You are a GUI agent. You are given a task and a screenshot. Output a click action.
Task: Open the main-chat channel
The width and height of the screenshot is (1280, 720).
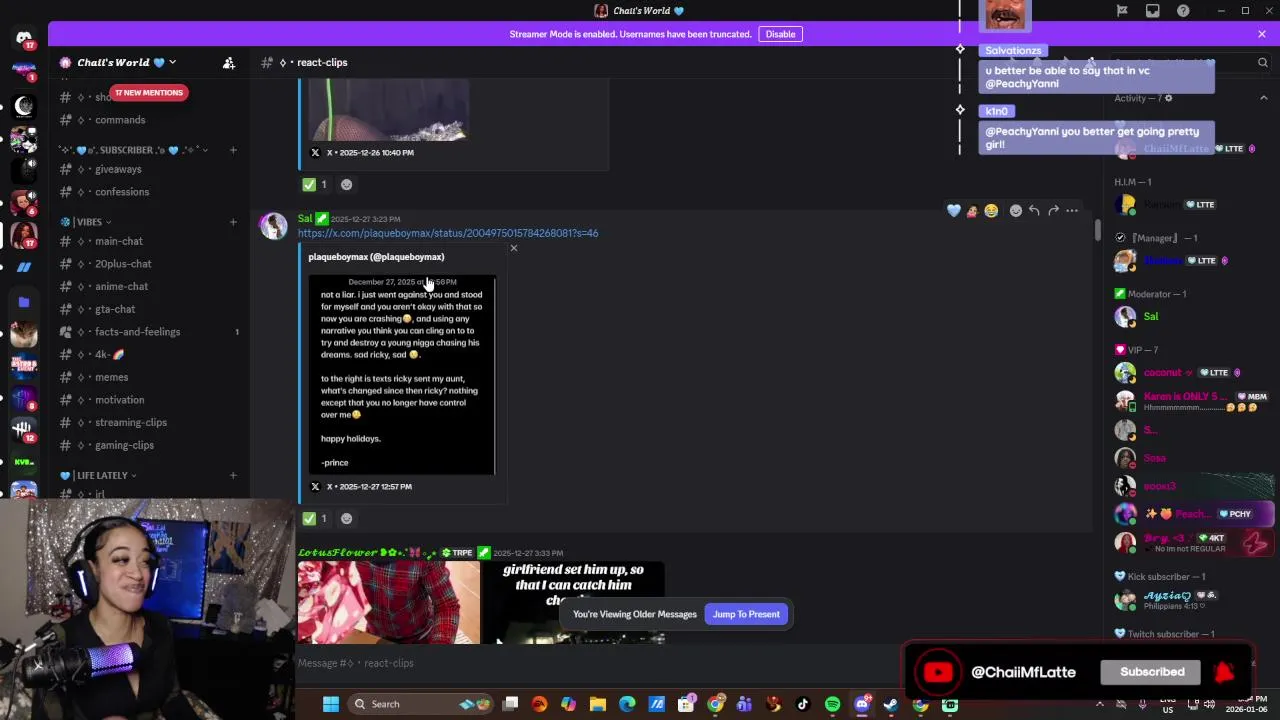click(150, 241)
